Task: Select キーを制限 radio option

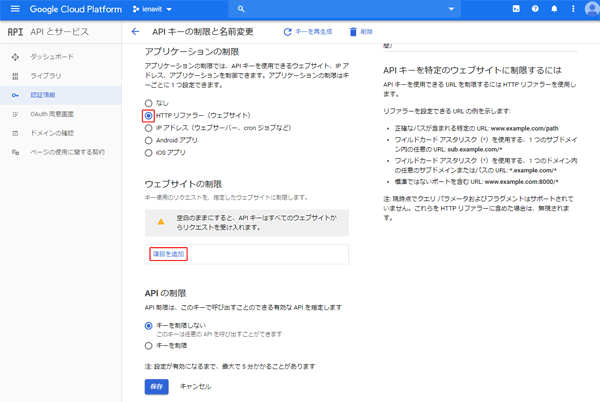Action: pyautogui.click(x=148, y=346)
